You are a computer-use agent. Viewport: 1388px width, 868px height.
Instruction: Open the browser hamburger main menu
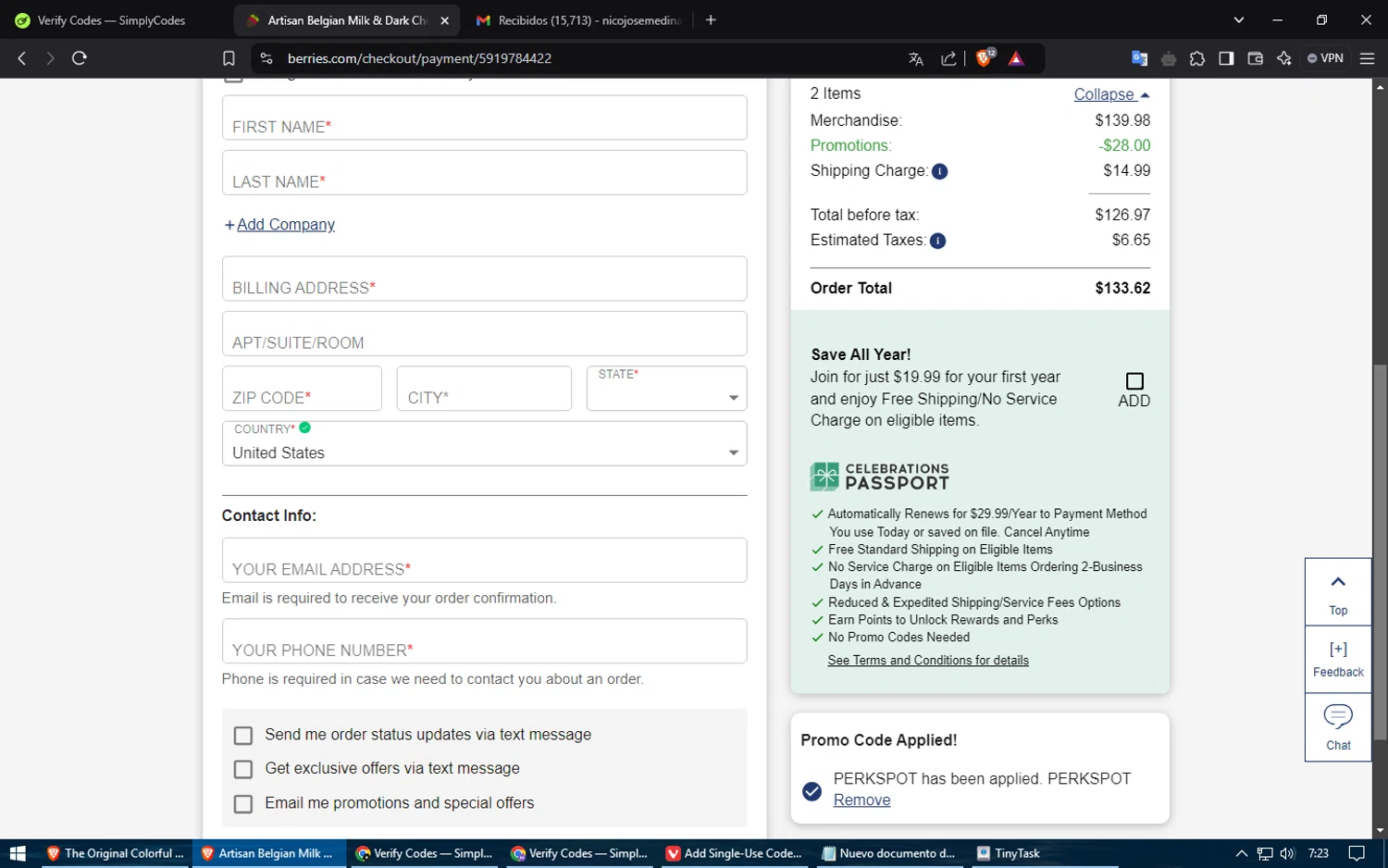coord(1367,58)
